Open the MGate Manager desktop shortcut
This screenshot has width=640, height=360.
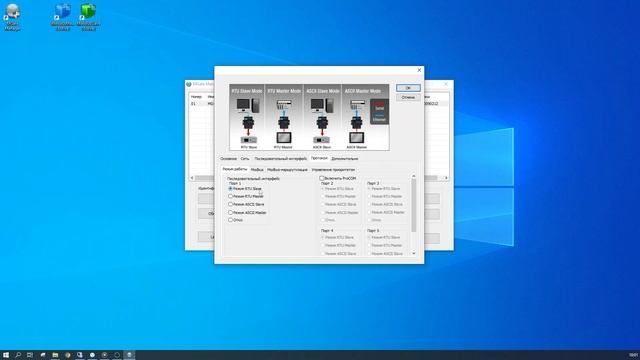[x=12, y=17]
